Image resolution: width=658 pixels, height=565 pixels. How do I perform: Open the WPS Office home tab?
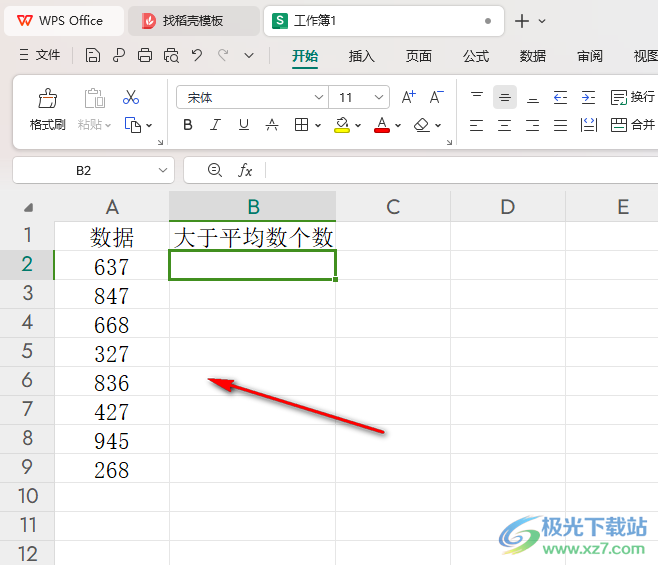tap(64, 21)
